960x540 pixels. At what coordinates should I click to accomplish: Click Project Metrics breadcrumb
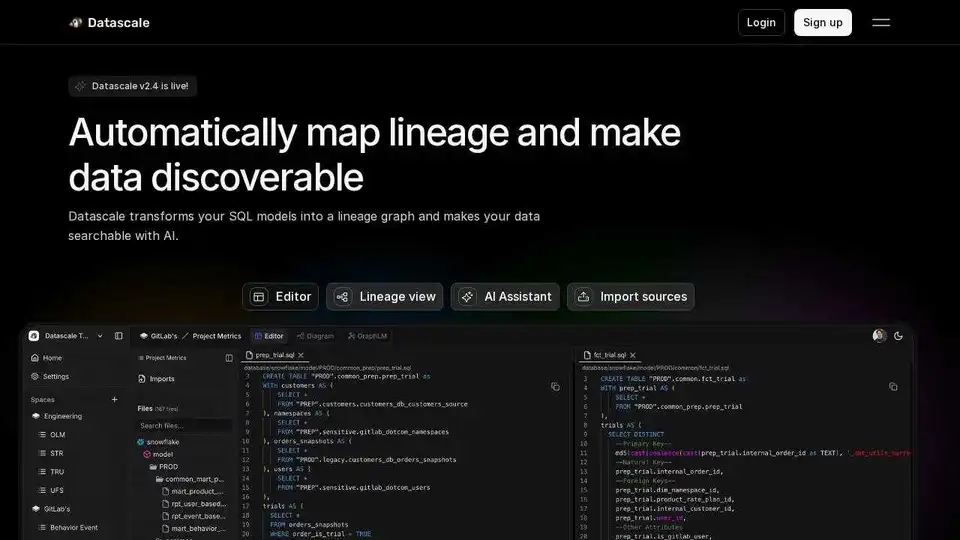(x=217, y=336)
